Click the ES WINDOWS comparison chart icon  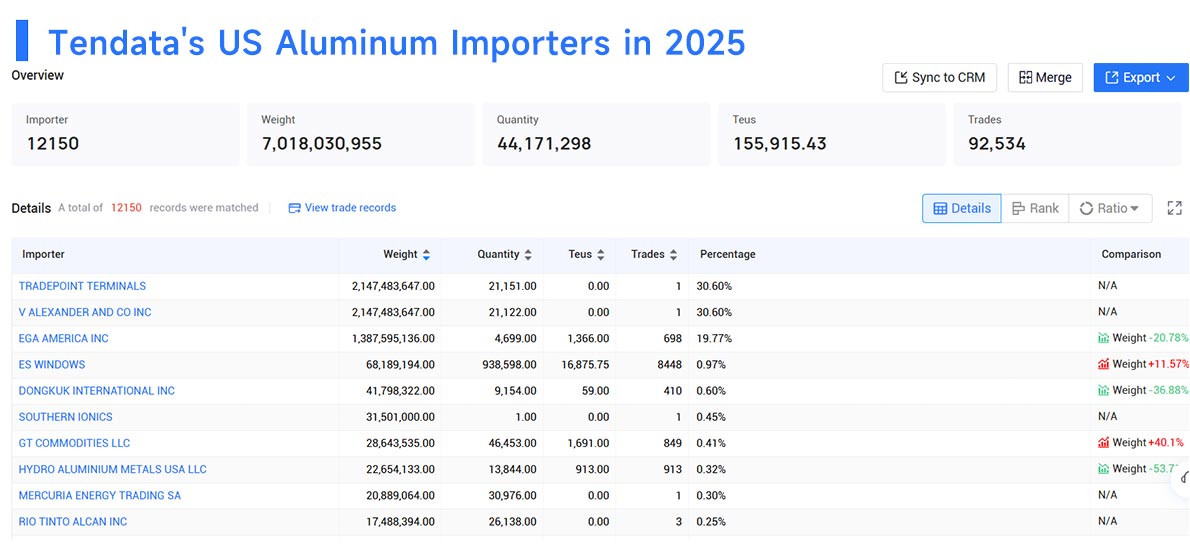pos(1103,364)
